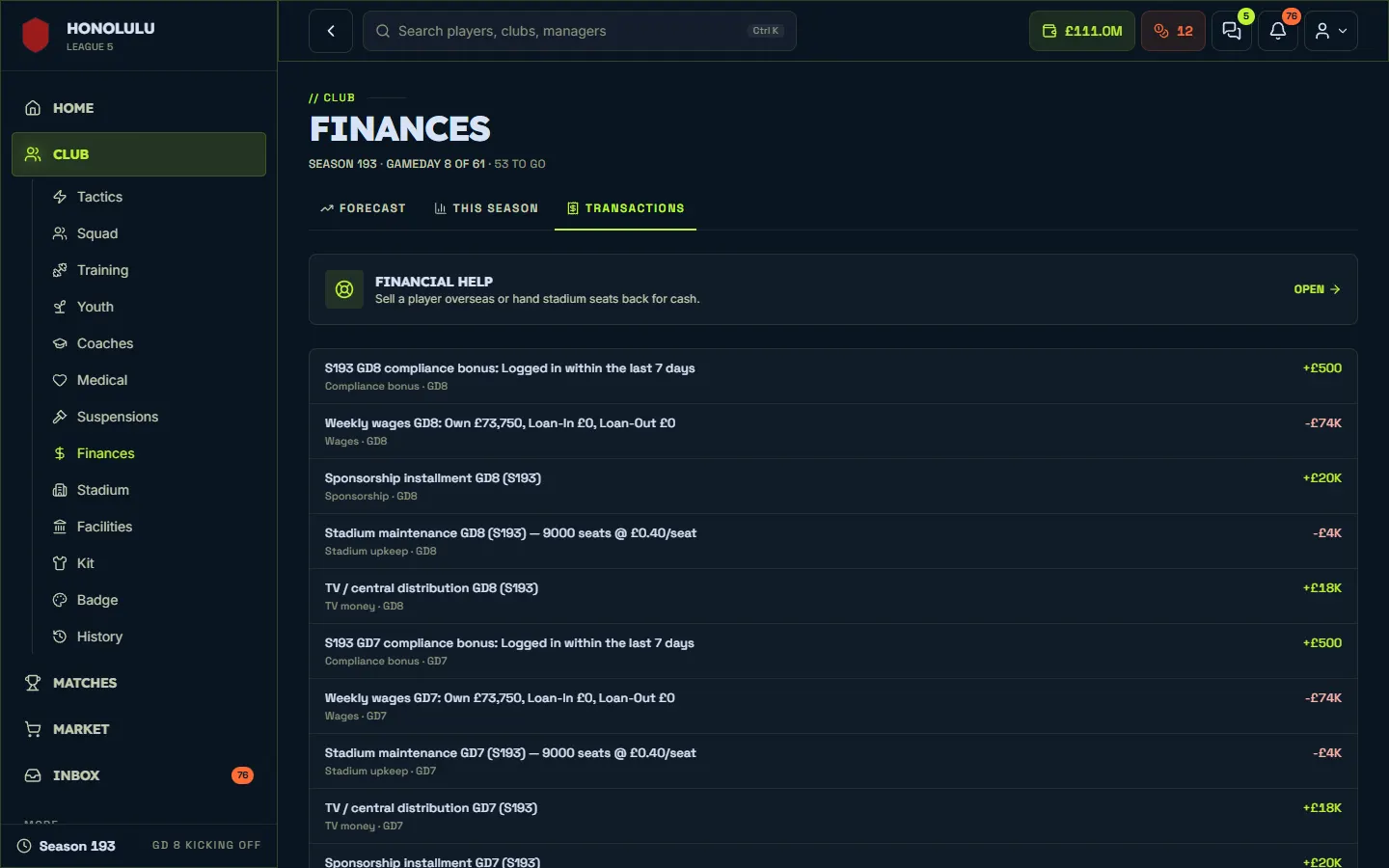Switch to the Forecast tab
This screenshot has width=1389, height=868.
(x=363, y=208)
